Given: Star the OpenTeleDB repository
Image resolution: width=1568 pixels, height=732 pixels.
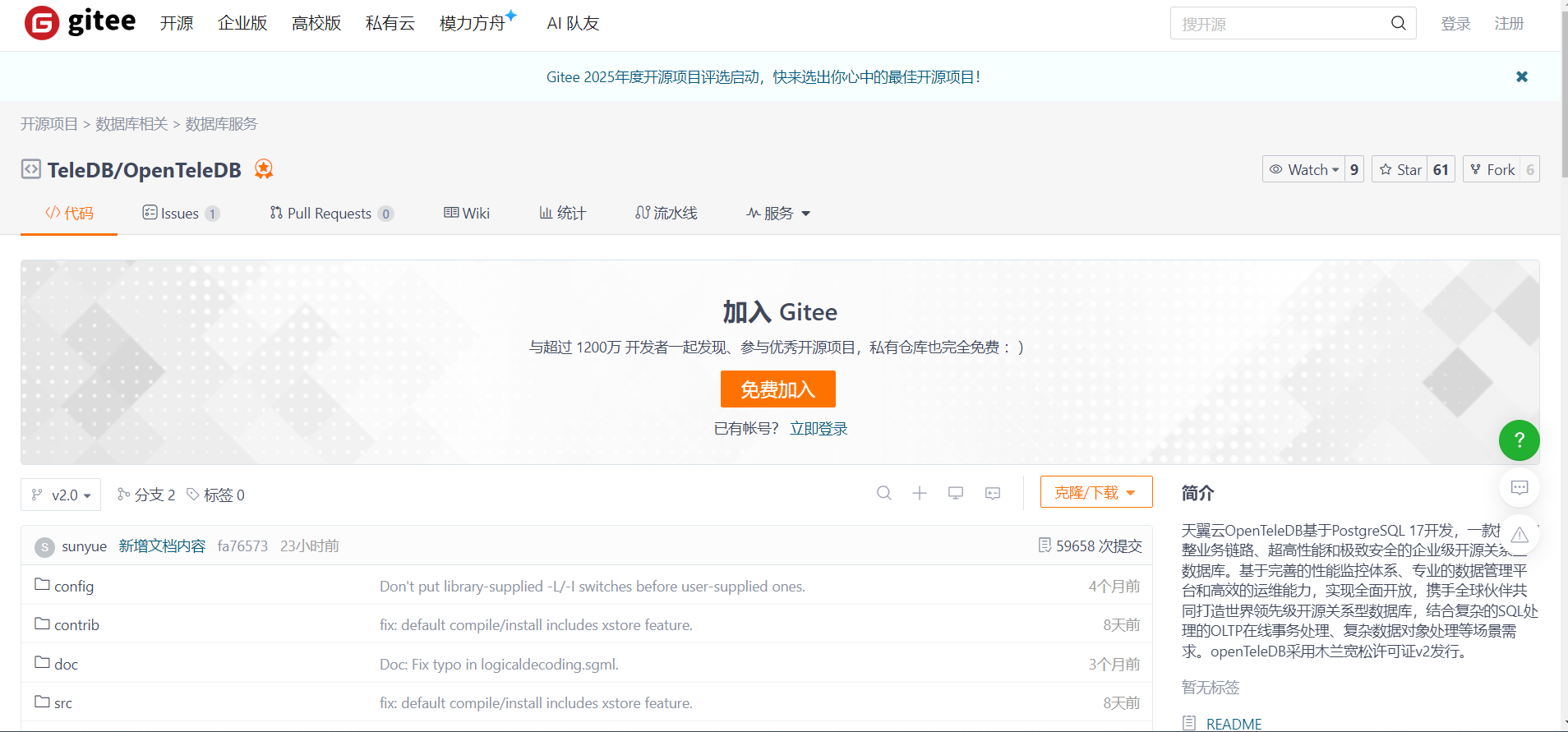Looking at the screenshot, I should 1400,169.
